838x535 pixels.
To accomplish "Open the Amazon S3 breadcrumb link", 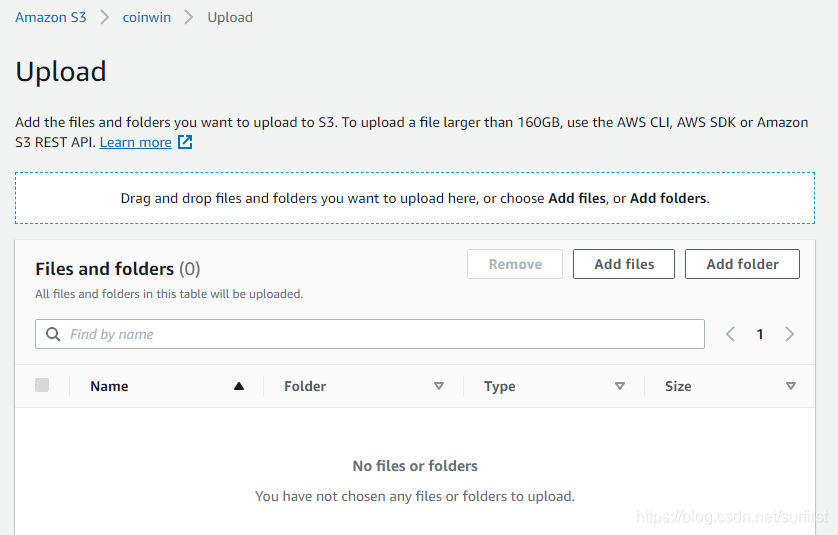I will 50,17.
